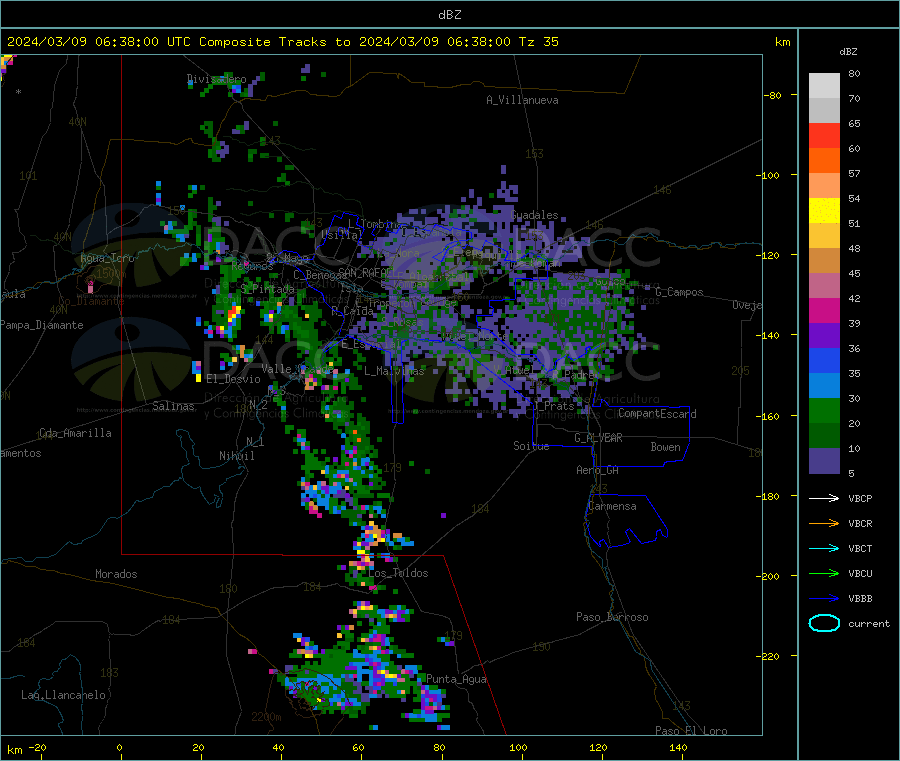
Task: Click the N_1 map label
Action: 255,441
